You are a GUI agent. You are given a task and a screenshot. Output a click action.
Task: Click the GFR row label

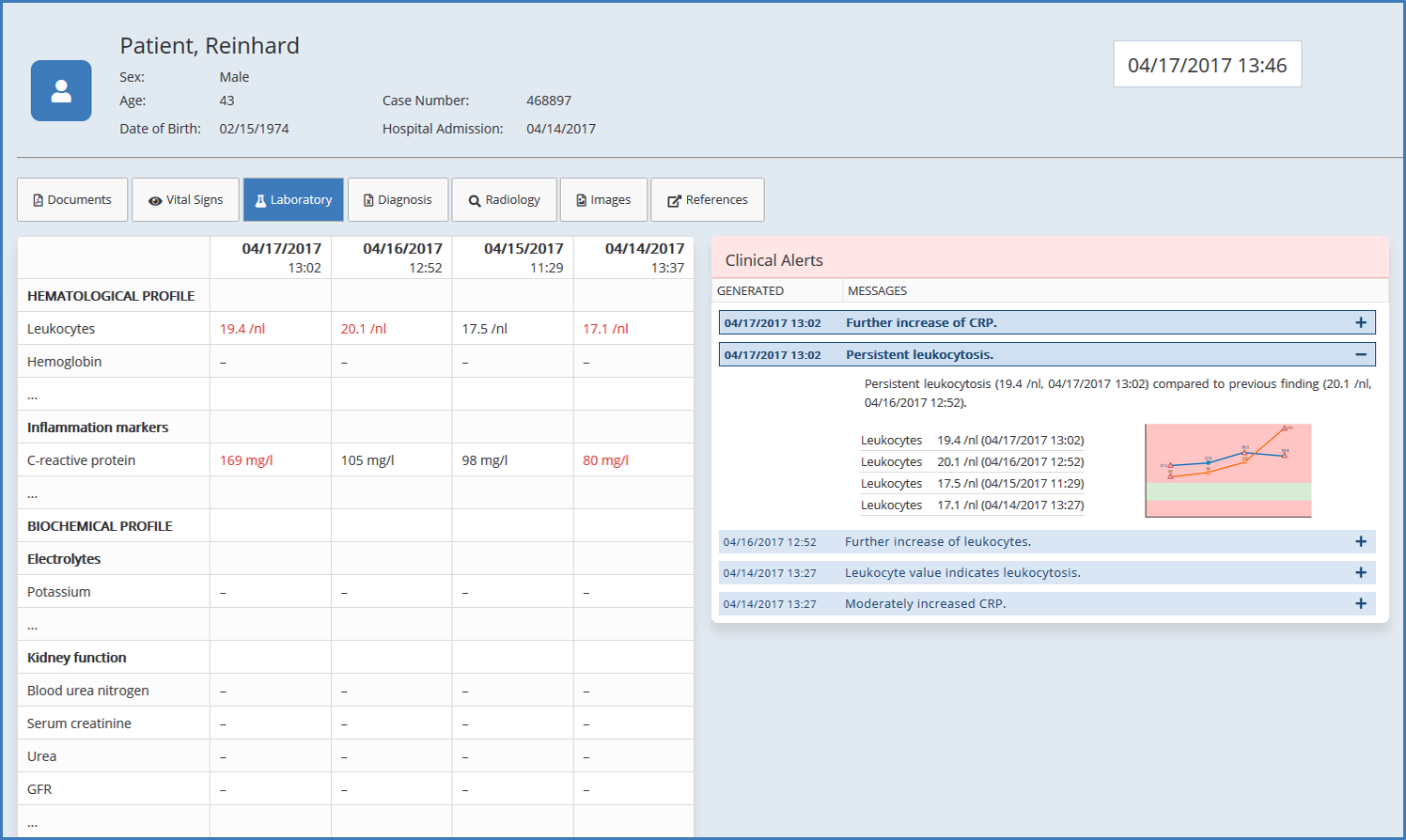[x=39, y=789]
